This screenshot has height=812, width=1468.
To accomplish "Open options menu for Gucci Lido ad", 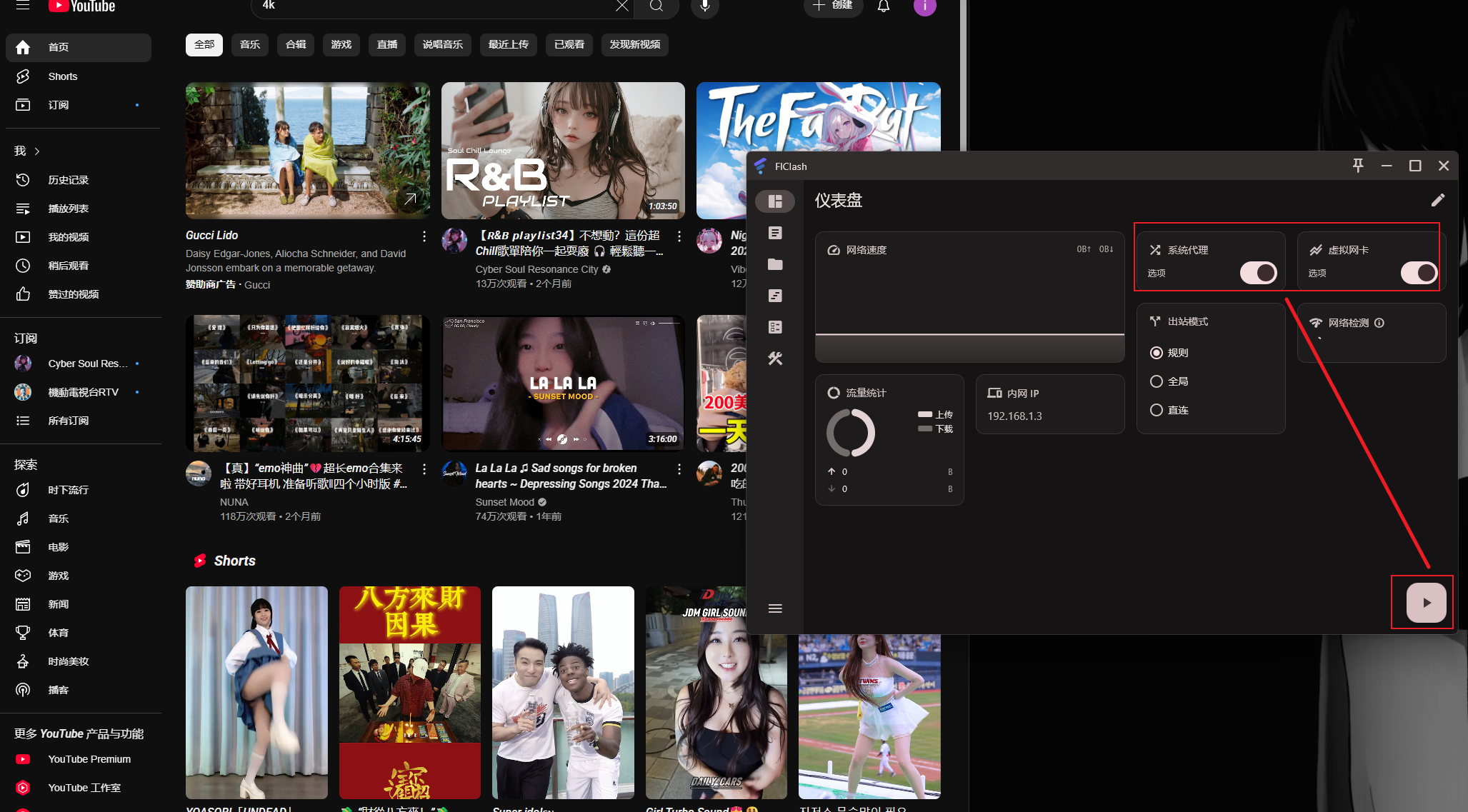I will pos(424,236).
